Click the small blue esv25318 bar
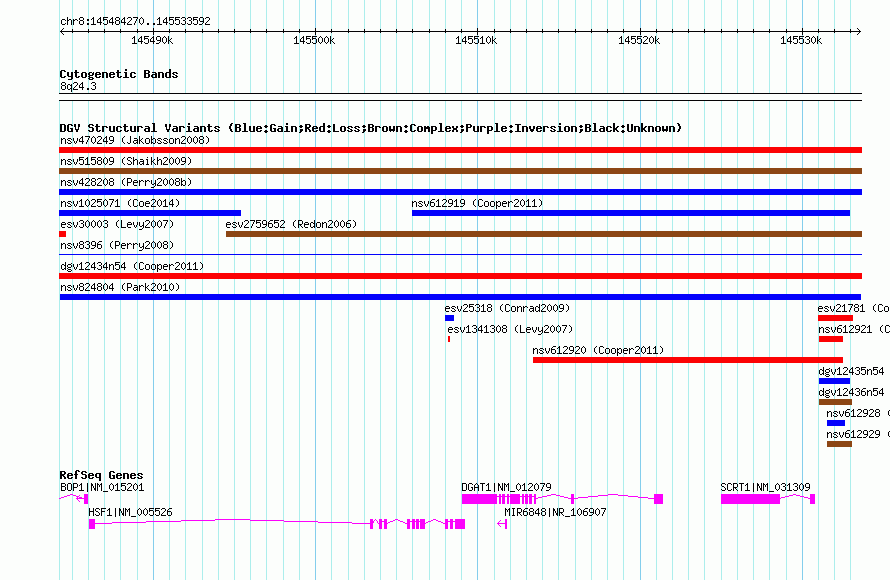The height and width of the screenshot is (580, 890). click(449, 318)
